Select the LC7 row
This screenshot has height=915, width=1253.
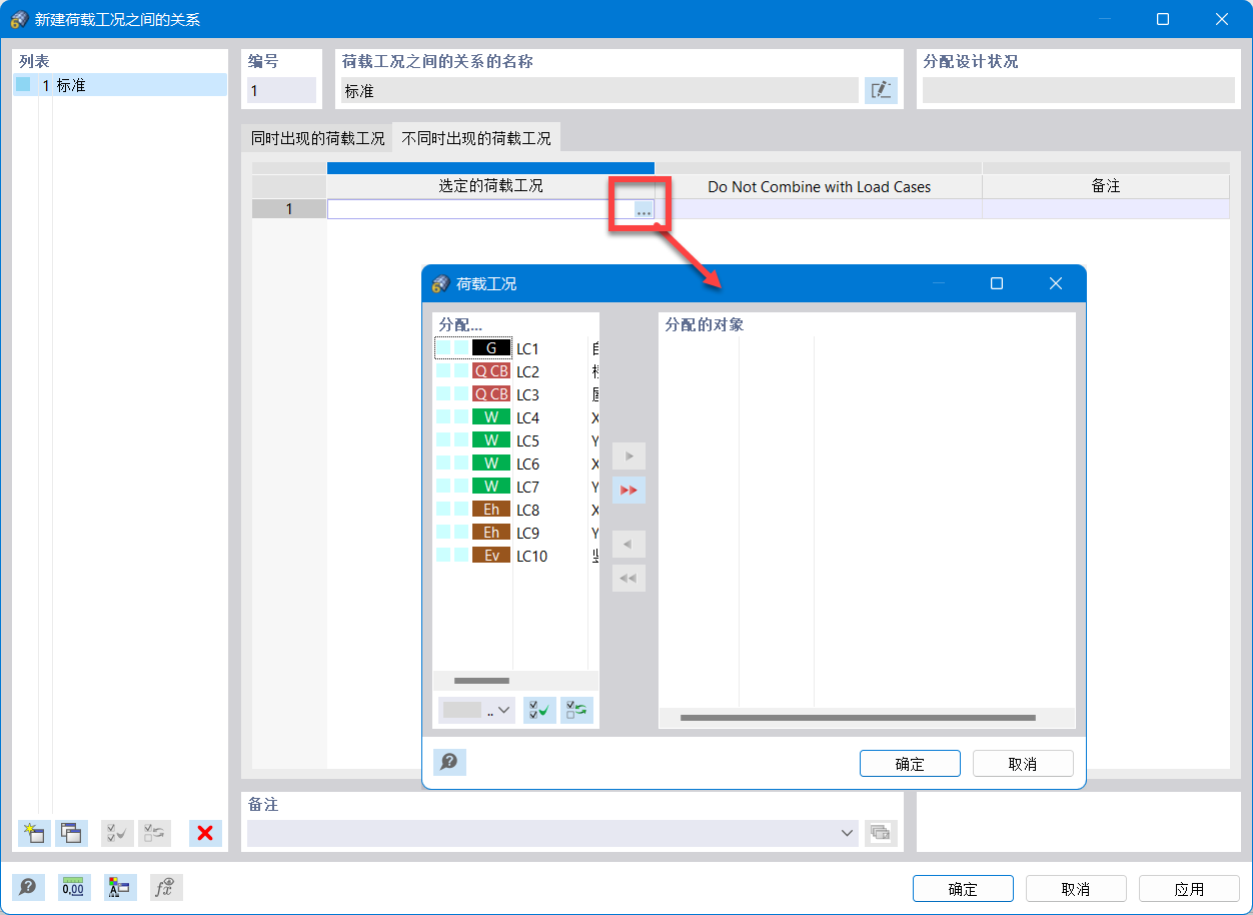(x=516, y=486)
